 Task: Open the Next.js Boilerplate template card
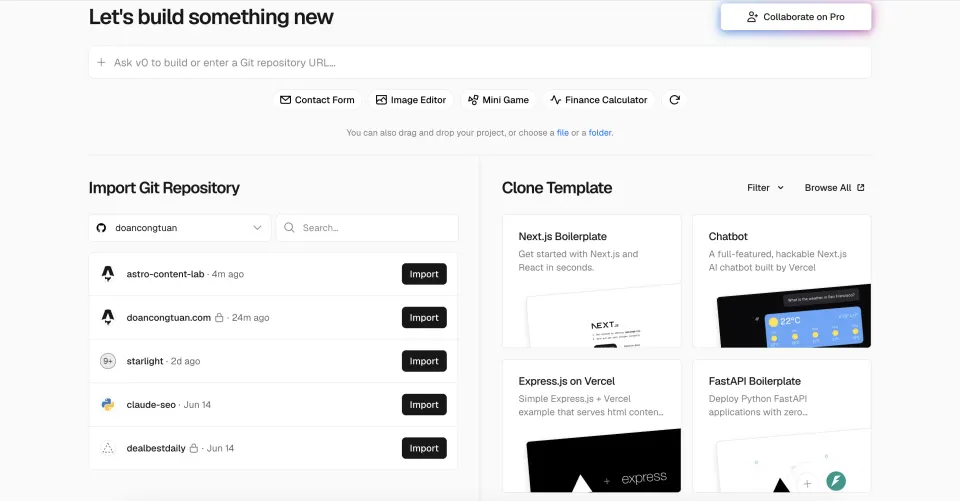[x=591, y=281]
